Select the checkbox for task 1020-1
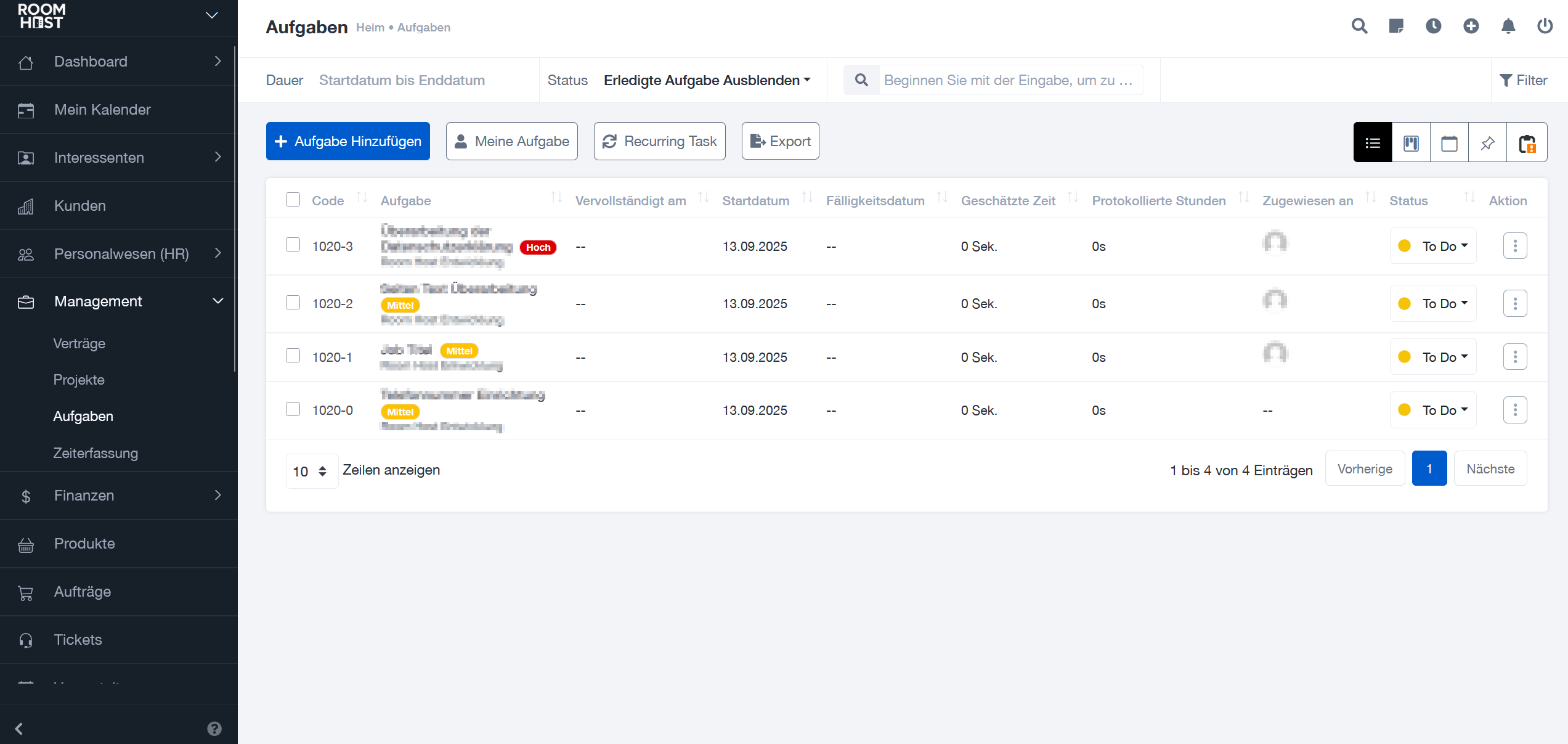 pos(293,356)
